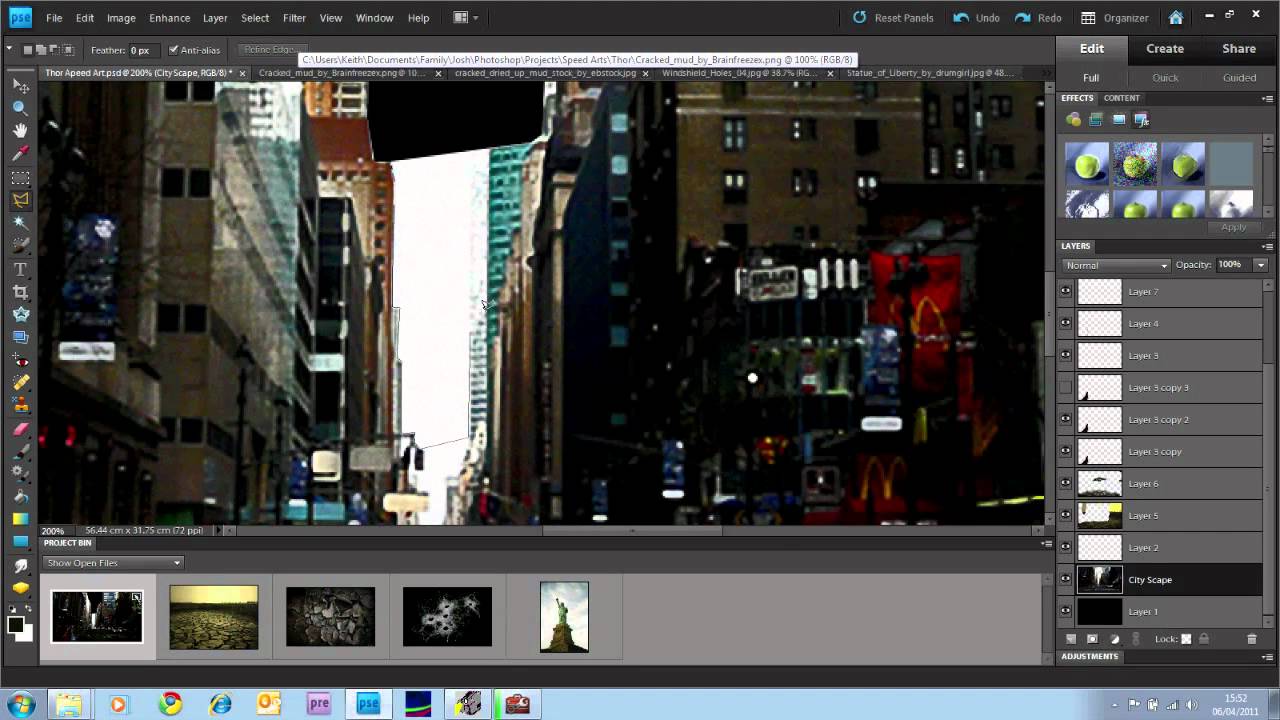Open the Enhance menu
This screenshot has height=720, width=1280.
(169, 18)
